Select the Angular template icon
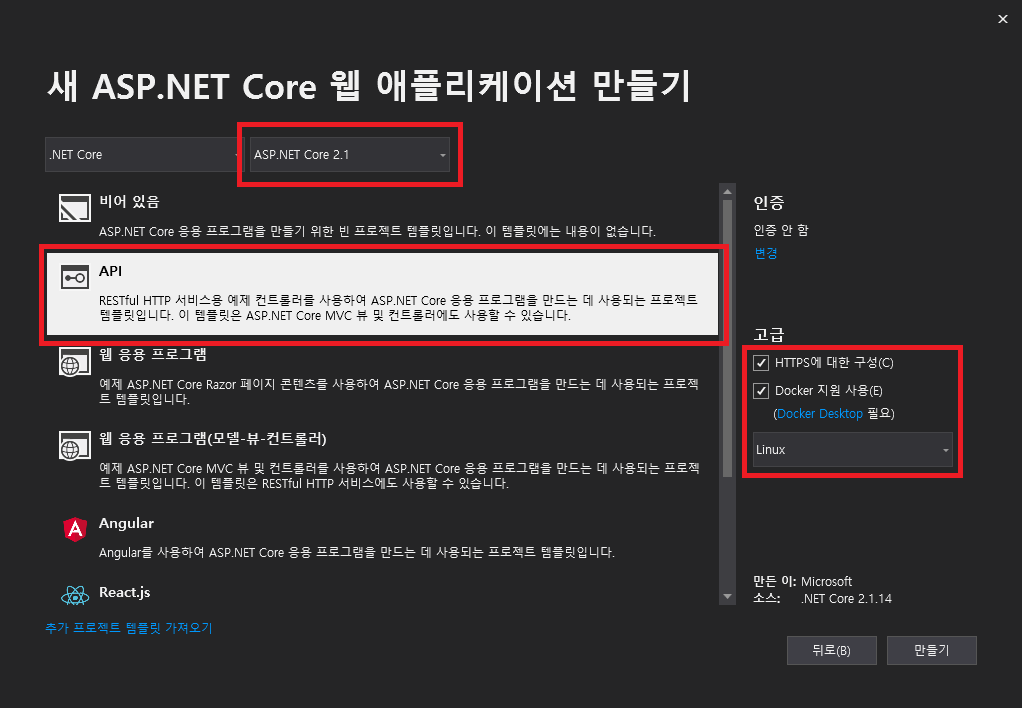Viewport: 1022px width, 708px height. (75, 529)
